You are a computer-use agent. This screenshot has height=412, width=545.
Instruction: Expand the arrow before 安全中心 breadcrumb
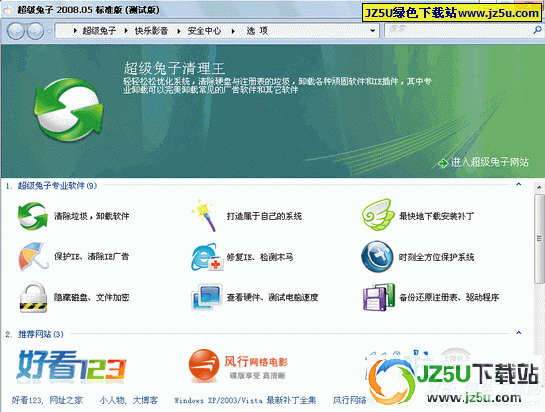click(179, 31)
